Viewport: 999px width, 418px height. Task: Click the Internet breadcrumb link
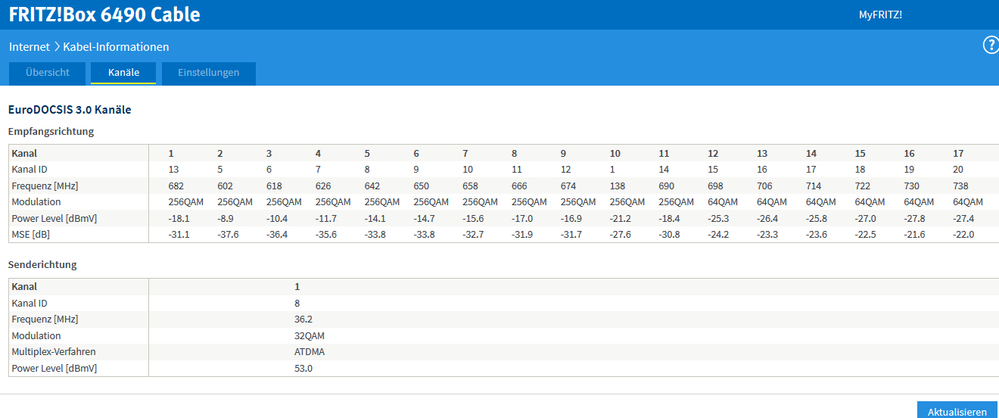(x=30, y=47)
